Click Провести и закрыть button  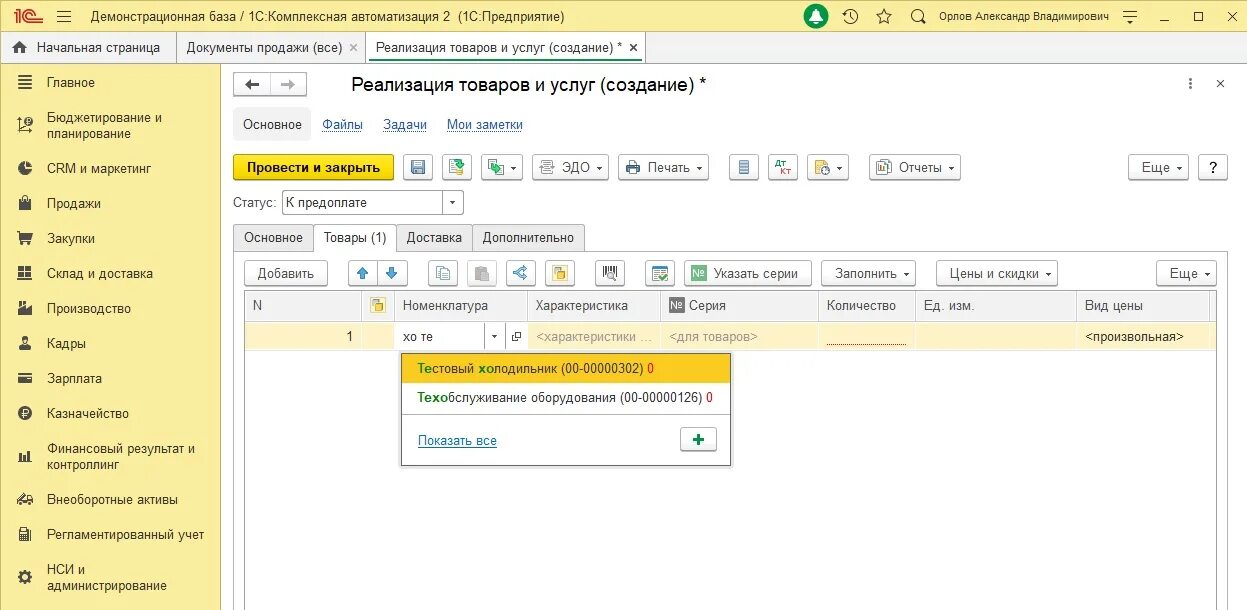313,168
